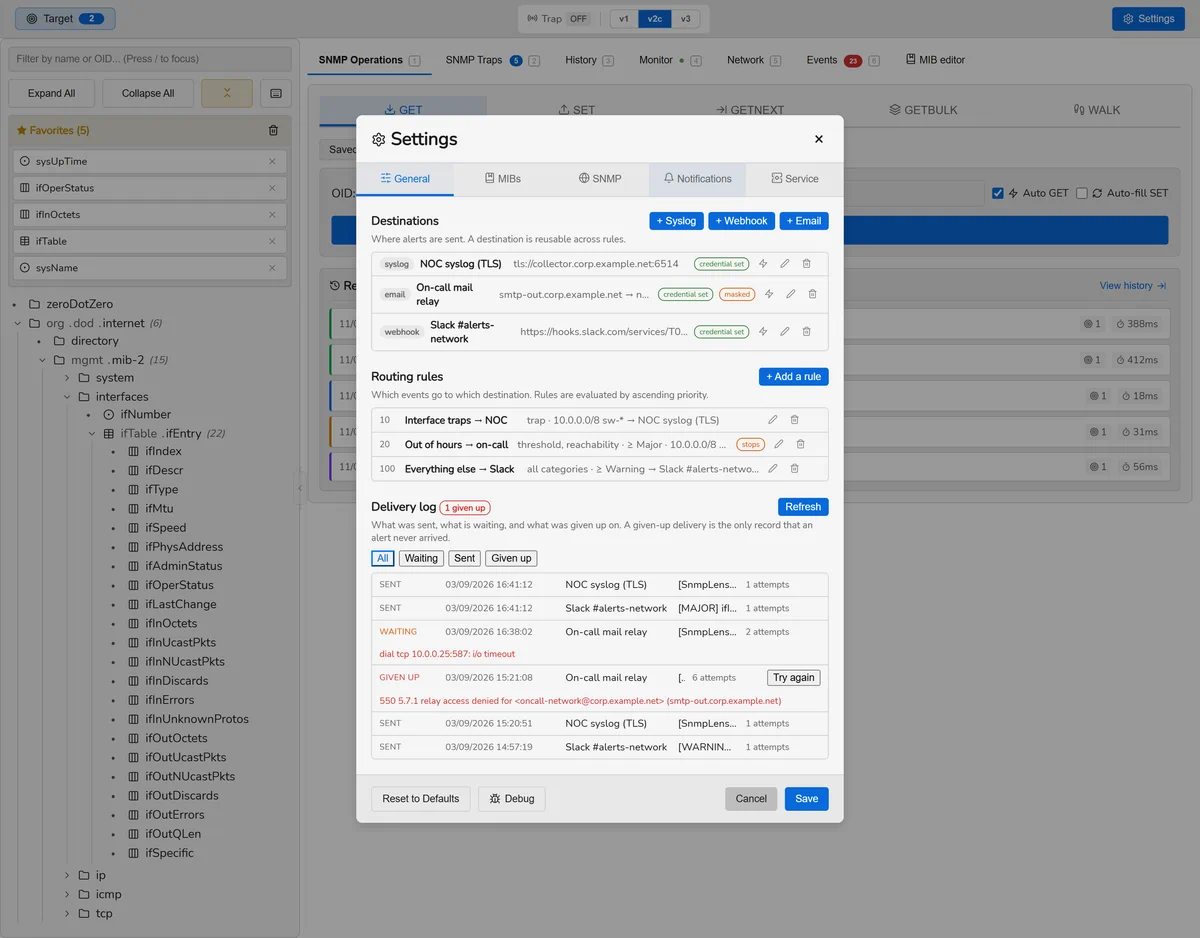Edit the NOC syslog (TLS) destination
This screenshot has width=1200, height=938.
tap(785, 264)
